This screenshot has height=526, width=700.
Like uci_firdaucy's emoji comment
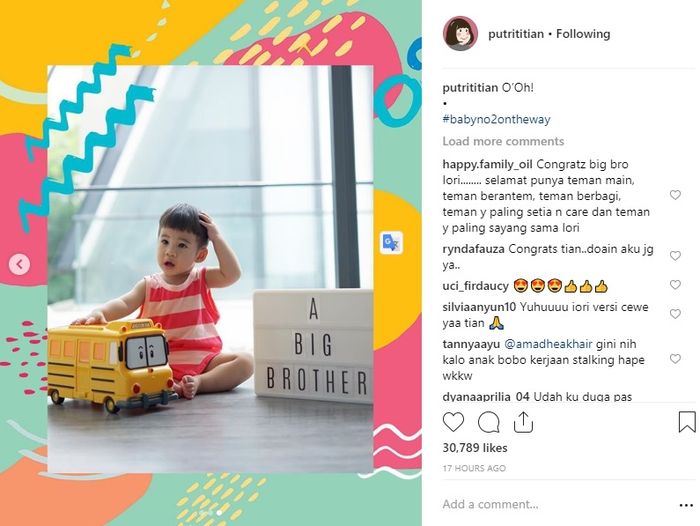point(675,285)
